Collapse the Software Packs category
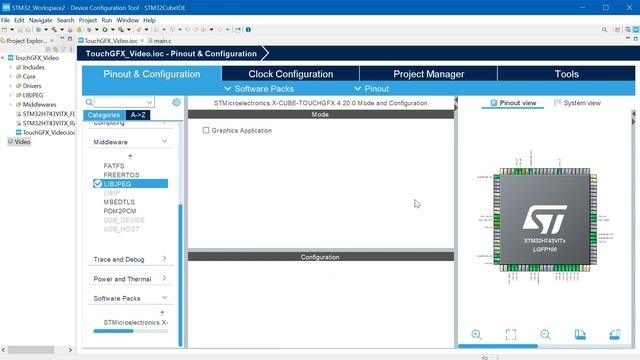Viewport: 640px width, 360px height. 164,298
